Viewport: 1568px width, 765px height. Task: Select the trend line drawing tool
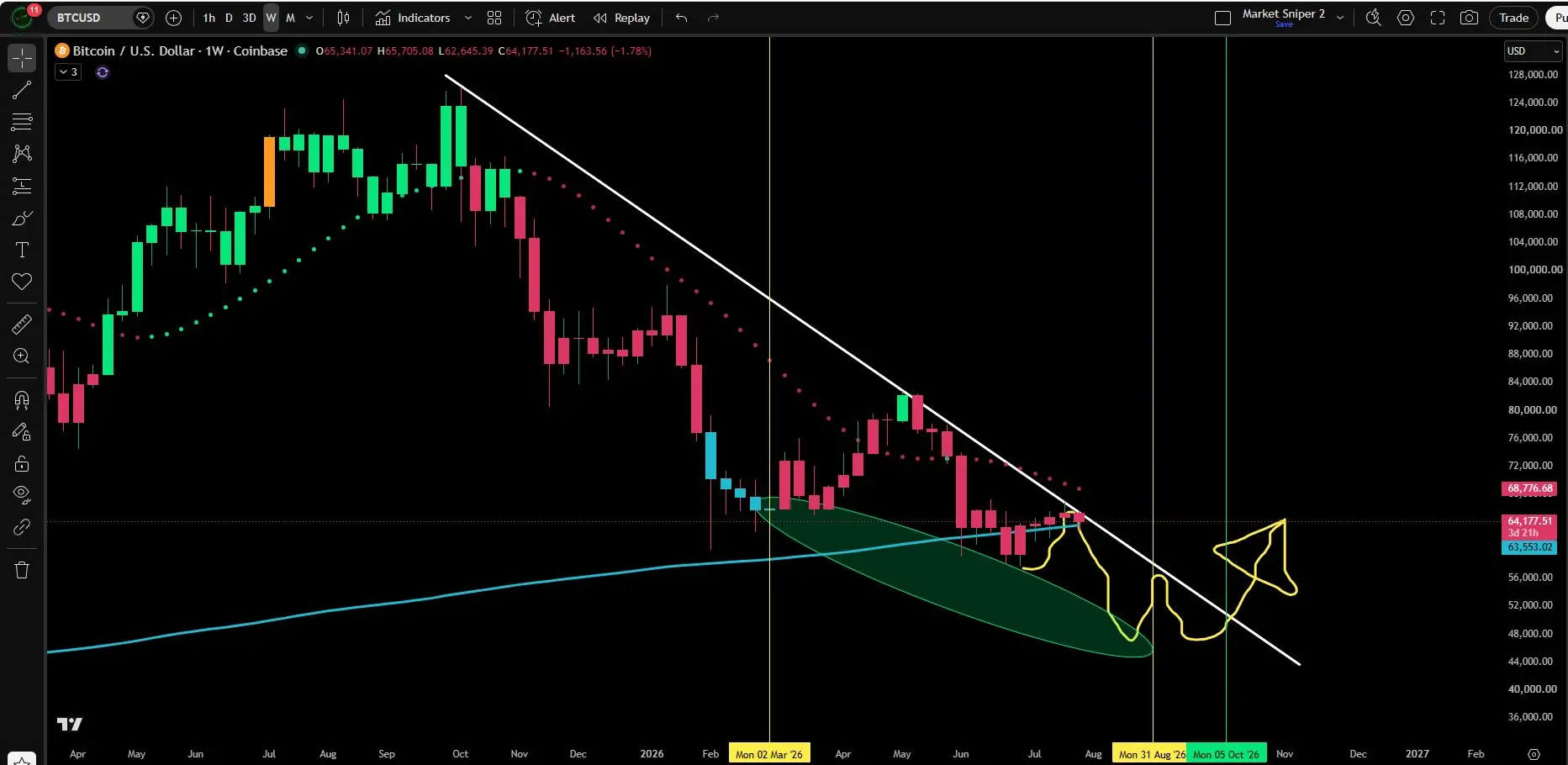pyautogui.click(x=22, y=90)
